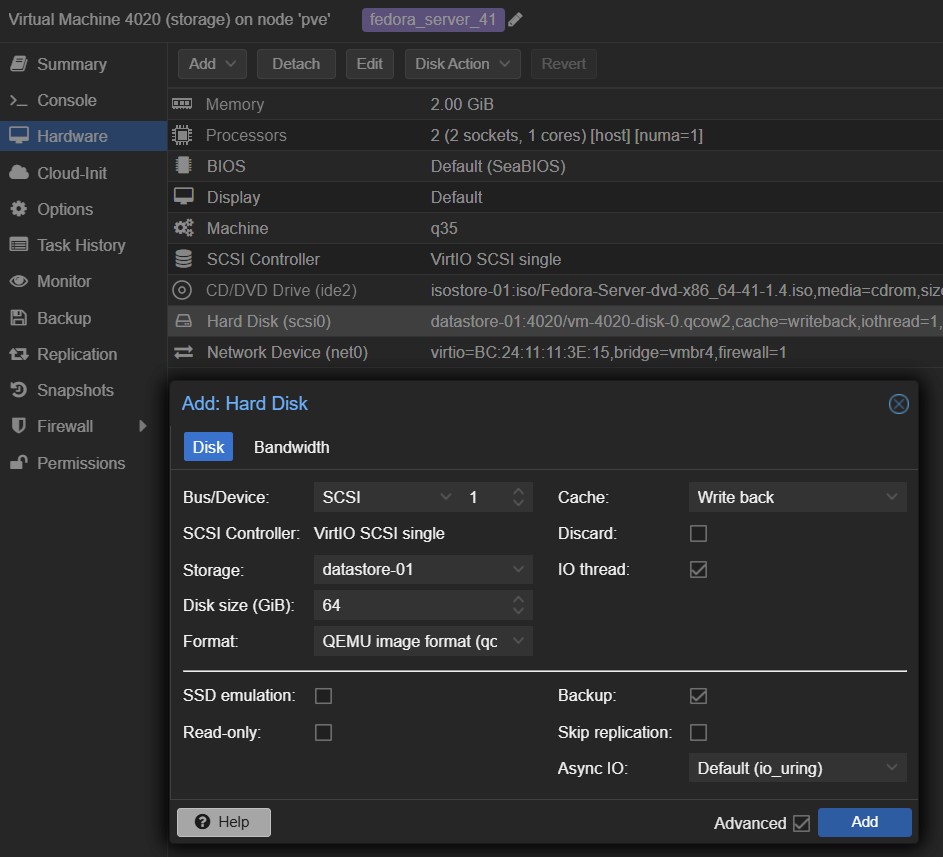Uncheck the IO thread checkbox

coord(698,569)
